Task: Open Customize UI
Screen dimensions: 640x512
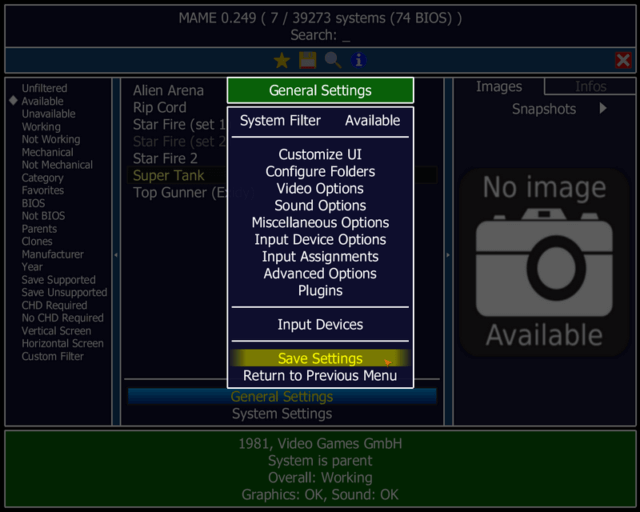Action: coord(320,154)
